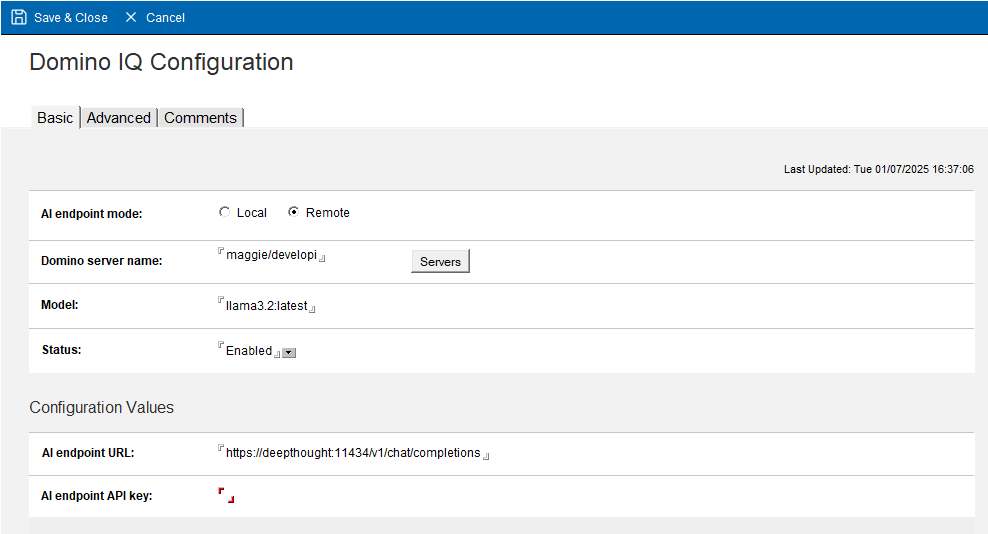Image resolution: width=988 pixels, height=534 pixels.
Task: Choose the Remote endpoint mode radio button
Action: (293, 212)
